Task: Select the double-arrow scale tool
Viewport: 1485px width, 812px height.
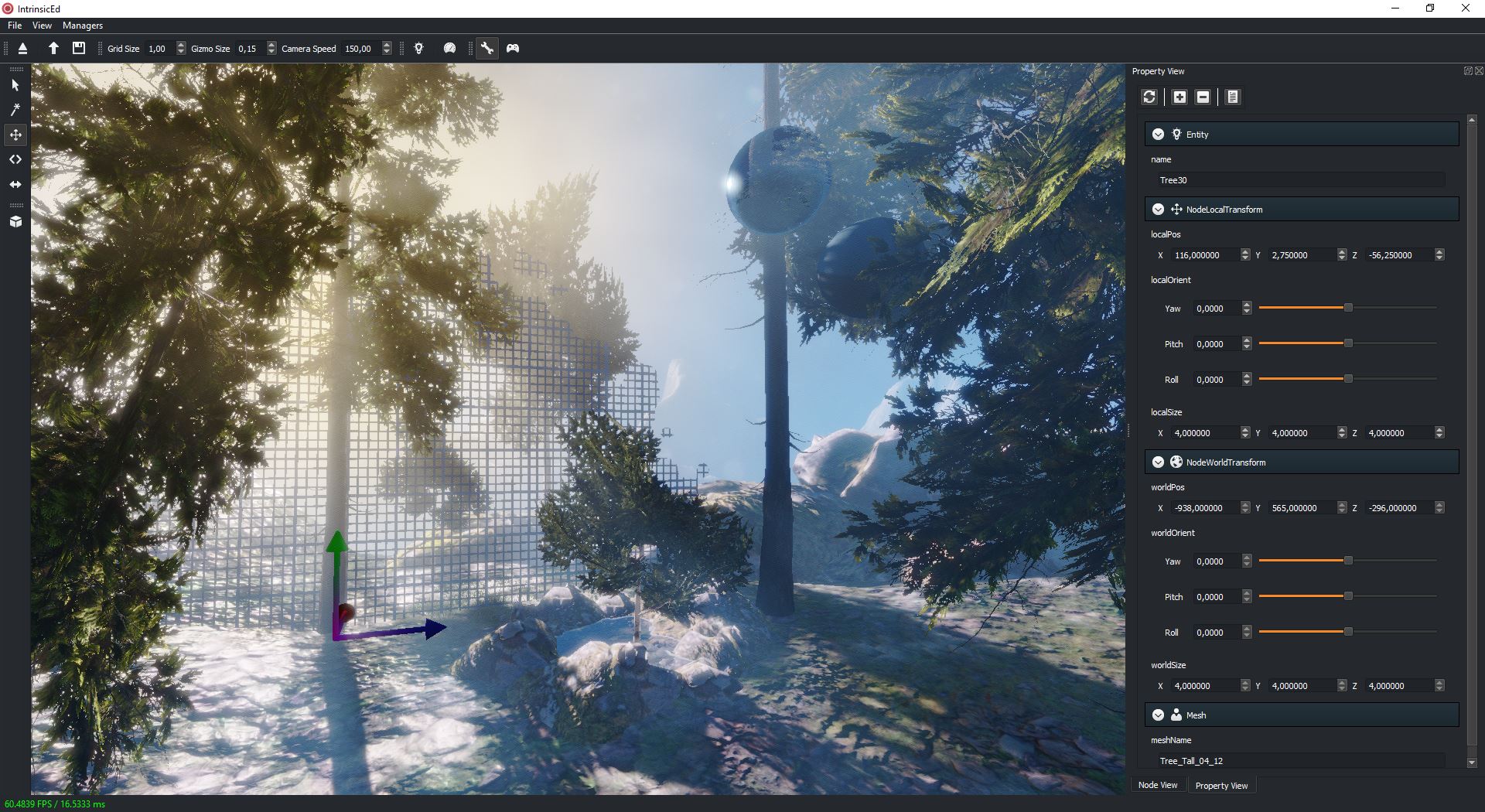Action: [15, 184]
